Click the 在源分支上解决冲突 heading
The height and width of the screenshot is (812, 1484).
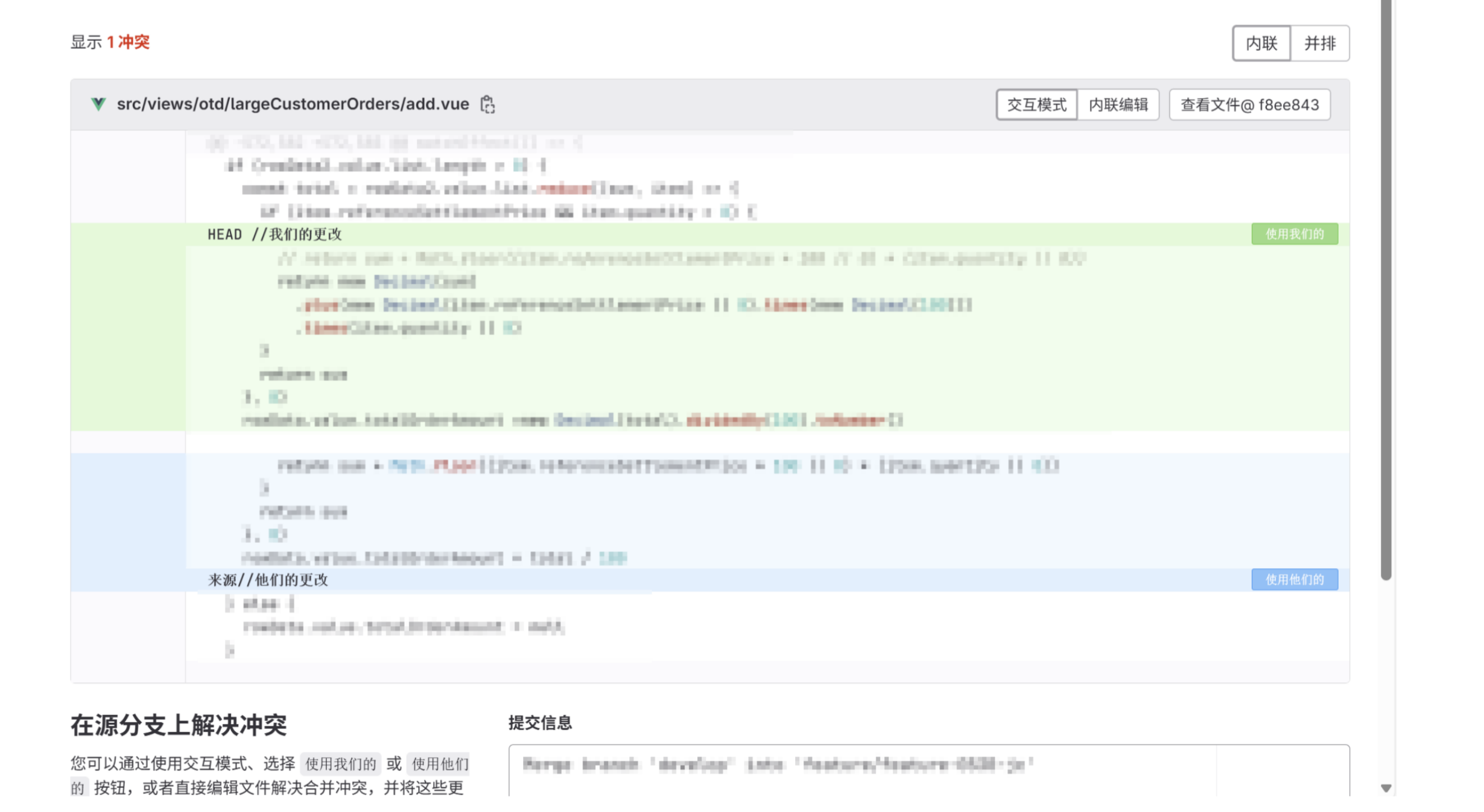(179, 725)
